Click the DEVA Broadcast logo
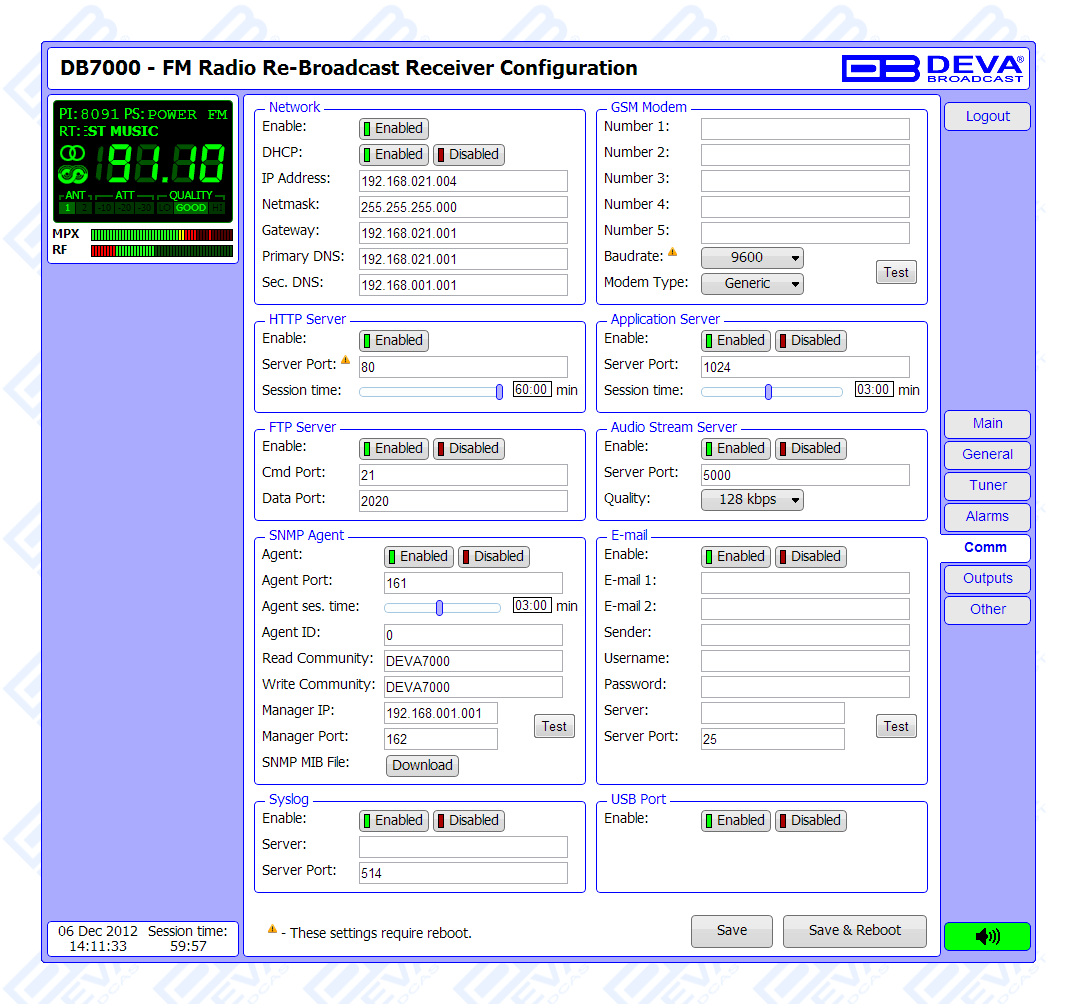 coord(932,68)
